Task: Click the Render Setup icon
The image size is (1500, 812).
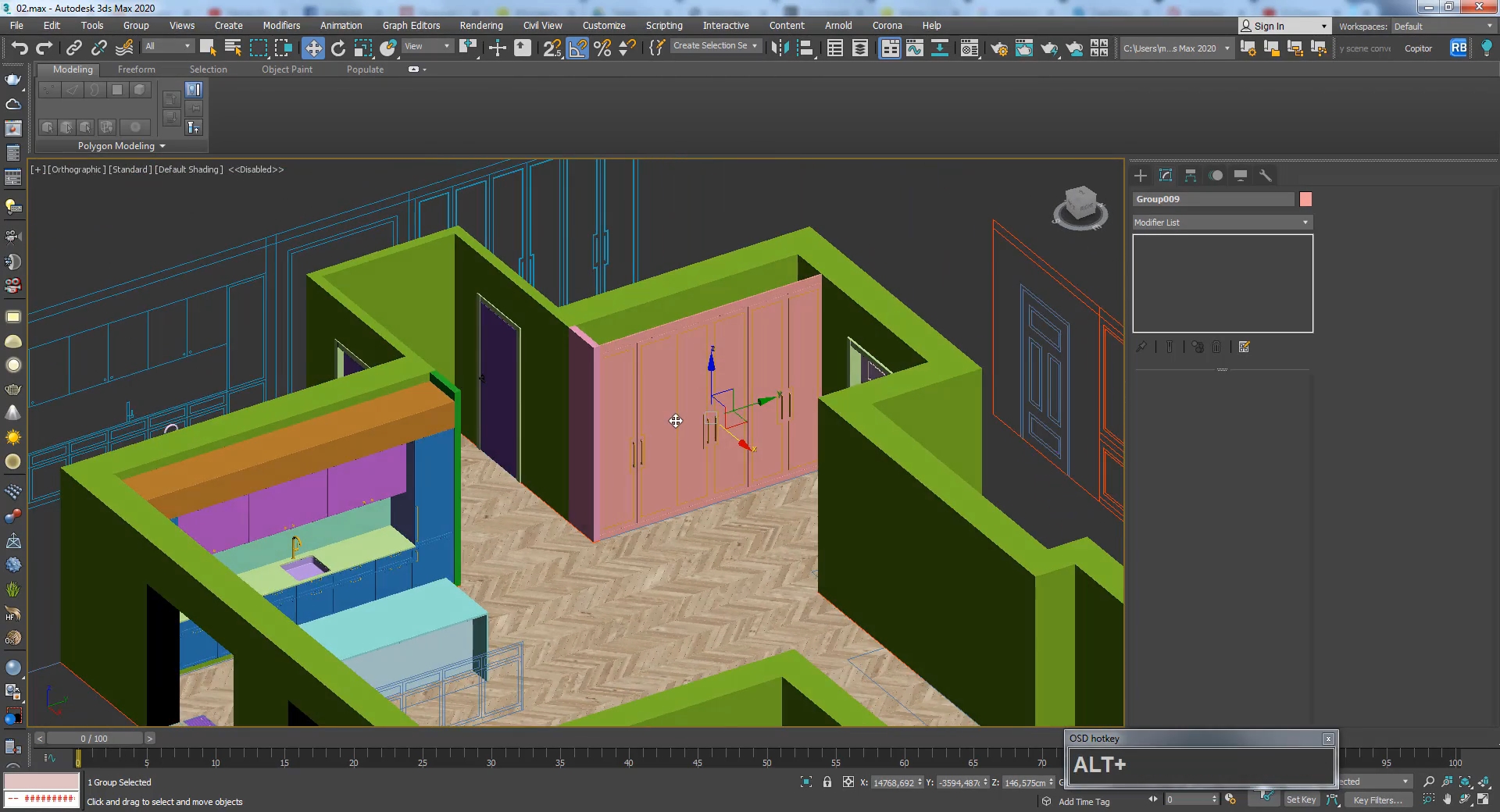Action: coord(999,48)
